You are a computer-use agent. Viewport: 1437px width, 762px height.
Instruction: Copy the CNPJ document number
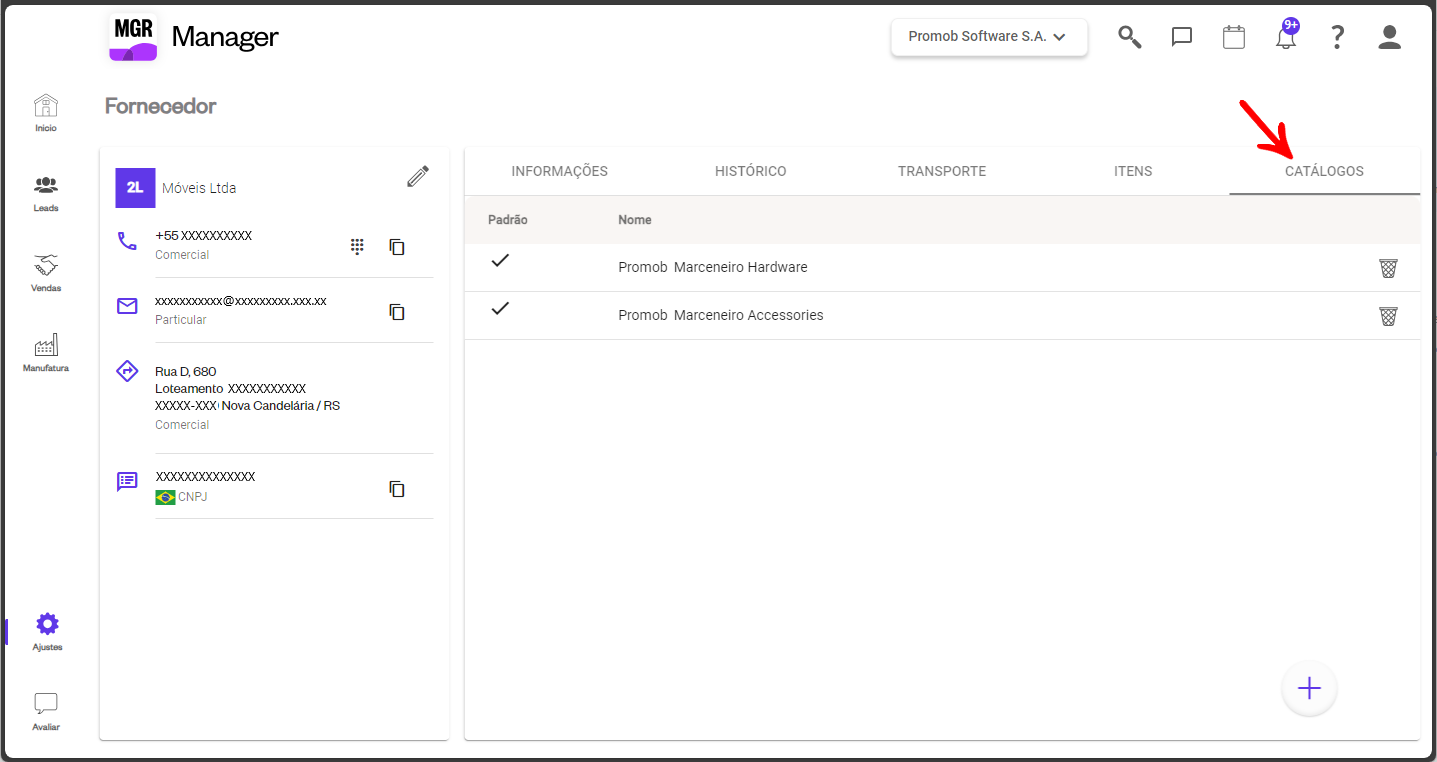point(397,489)
